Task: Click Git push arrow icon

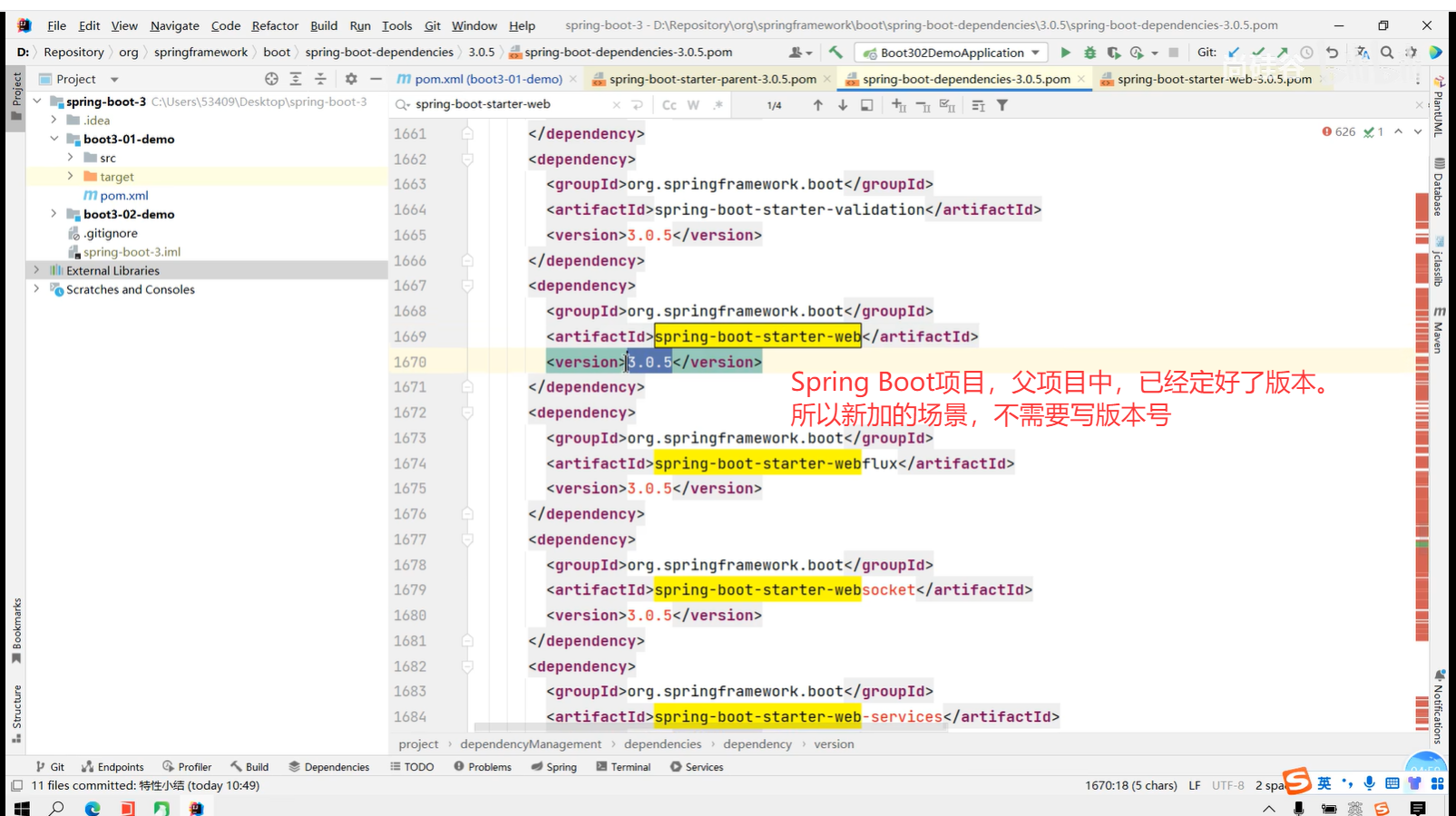Action: coord(1282,53)
